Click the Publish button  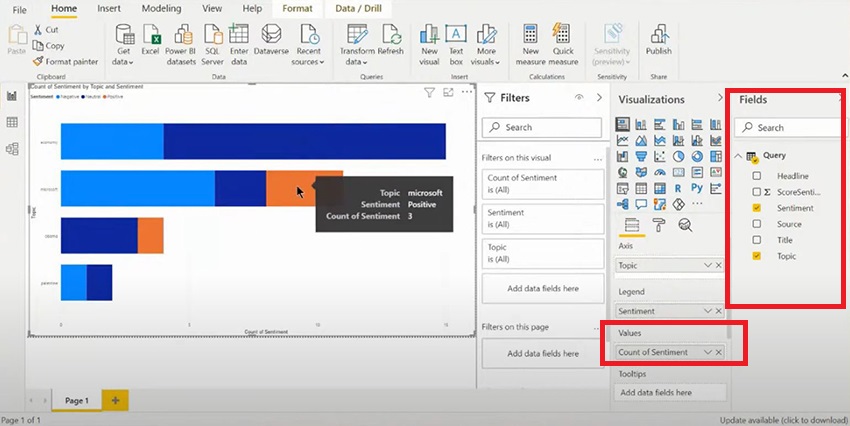[x=659, y=40]
